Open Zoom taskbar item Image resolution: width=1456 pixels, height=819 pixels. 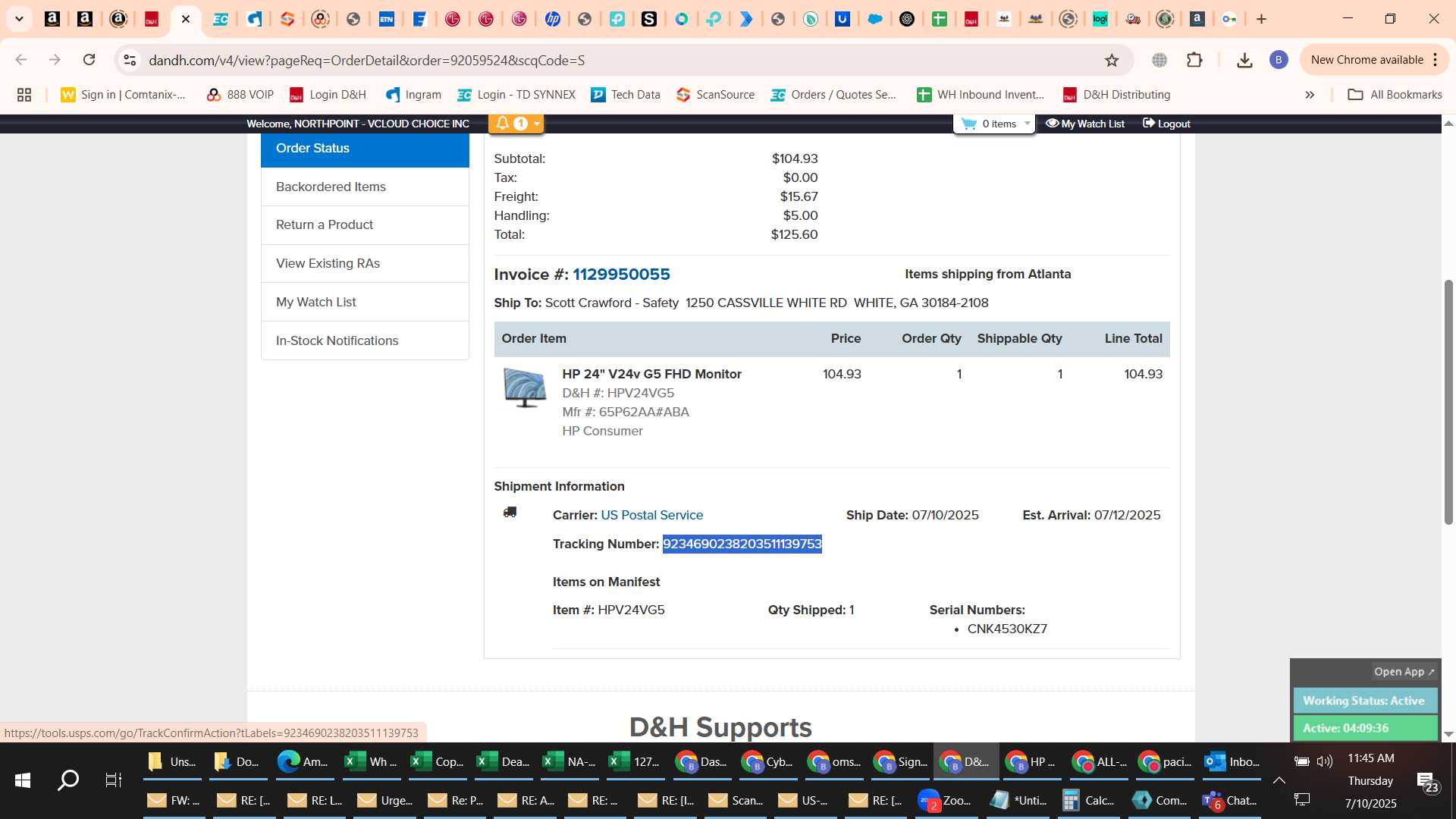pos(945,801)
